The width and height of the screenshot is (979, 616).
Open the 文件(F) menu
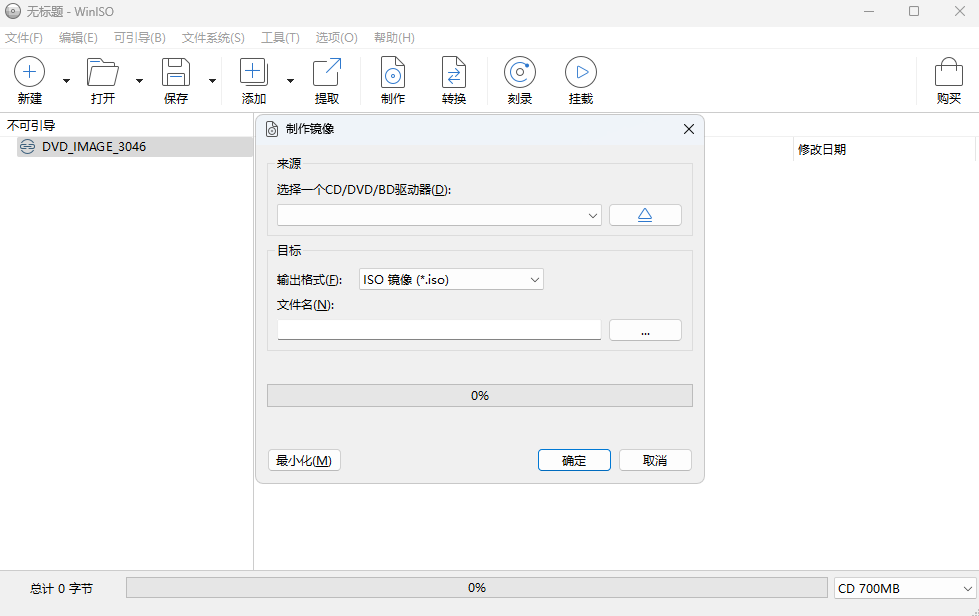coord(24,37)
